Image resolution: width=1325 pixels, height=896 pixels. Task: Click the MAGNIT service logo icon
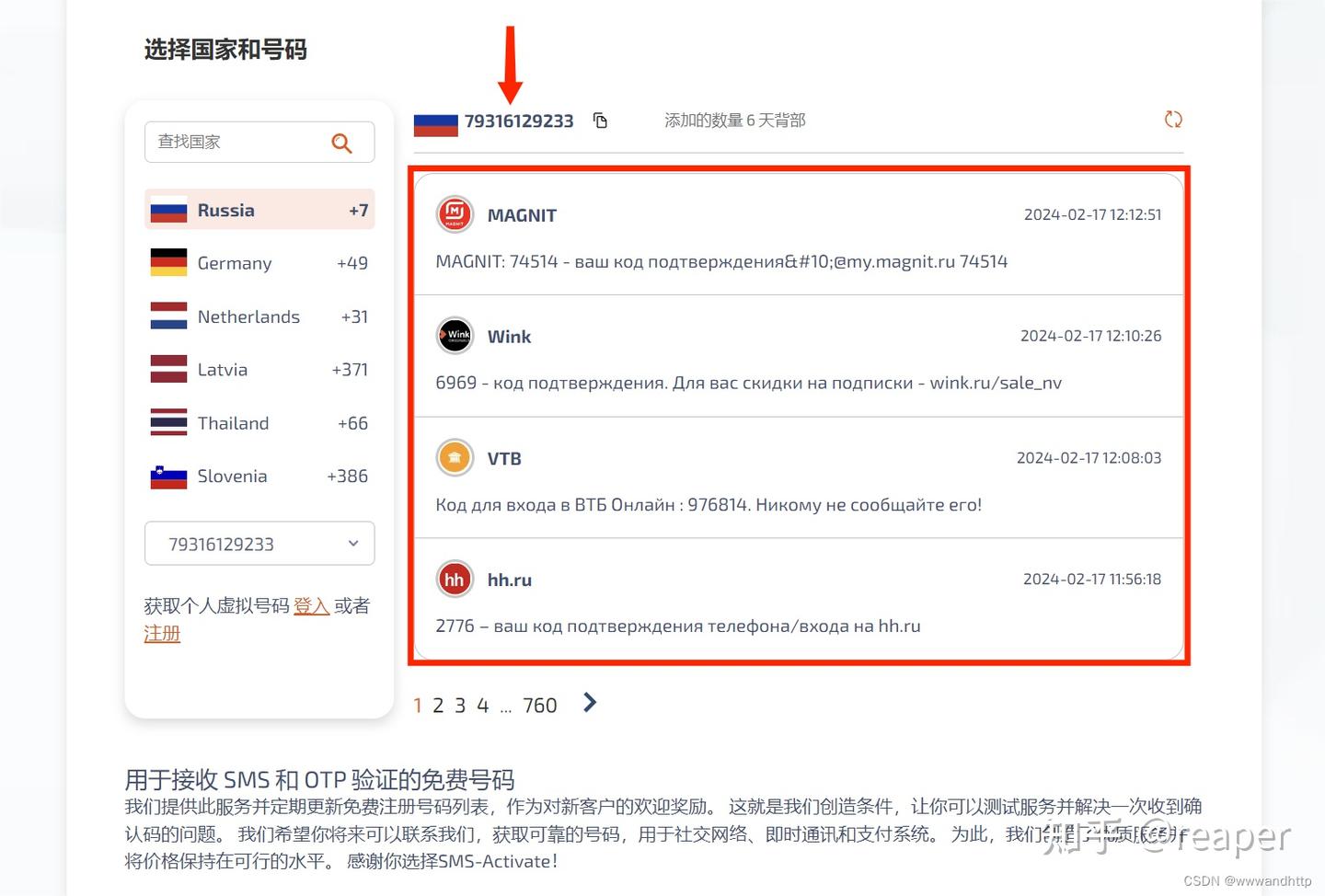coord(455,214)
